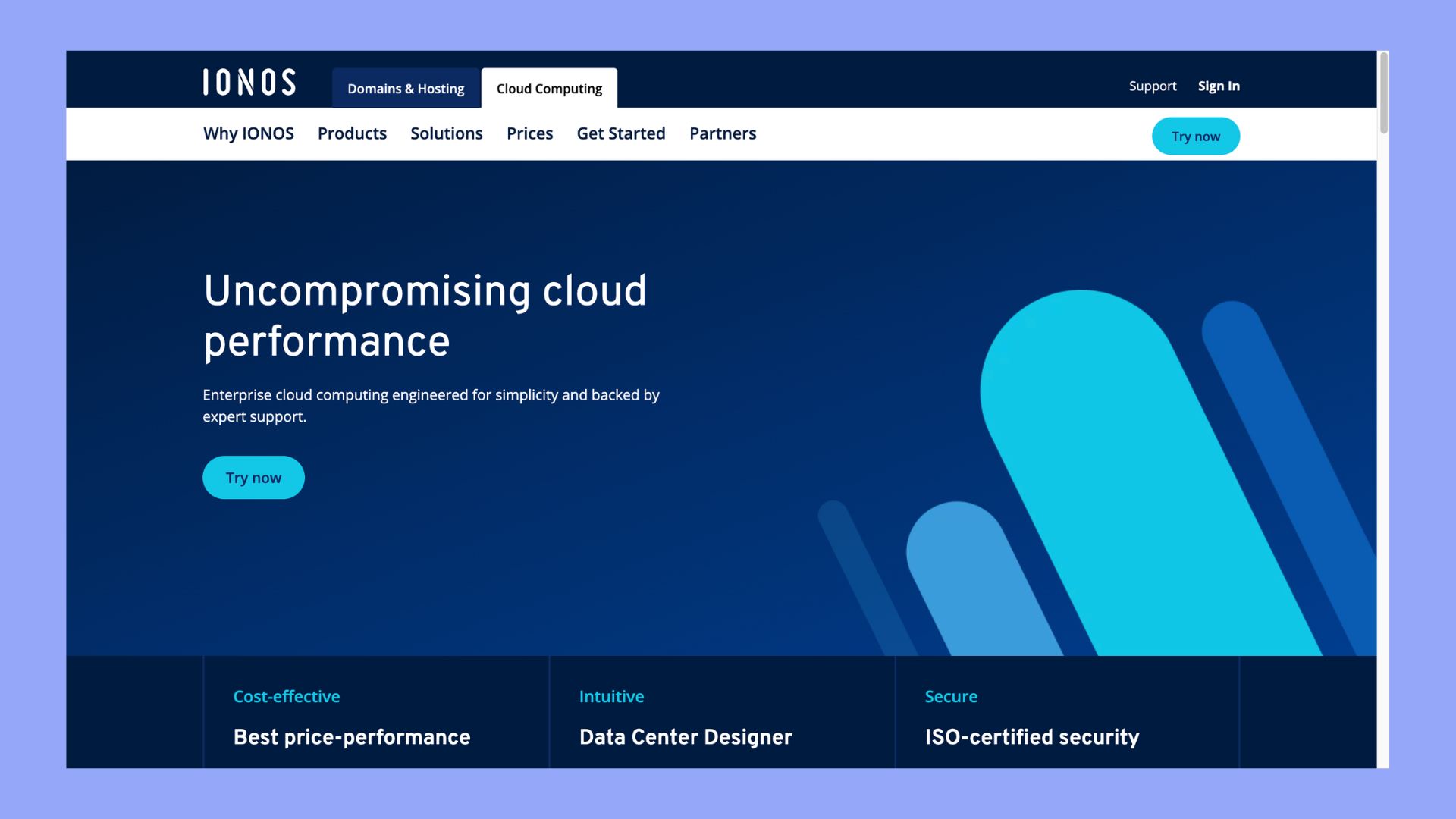Click the Secure label
The image size is (1456, 819).
pos(951,696)
